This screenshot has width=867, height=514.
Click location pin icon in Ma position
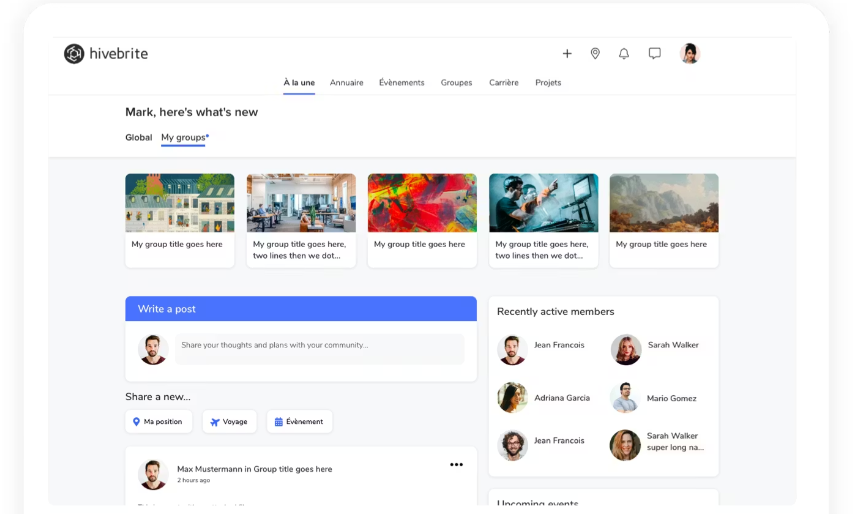click(137, 422)
